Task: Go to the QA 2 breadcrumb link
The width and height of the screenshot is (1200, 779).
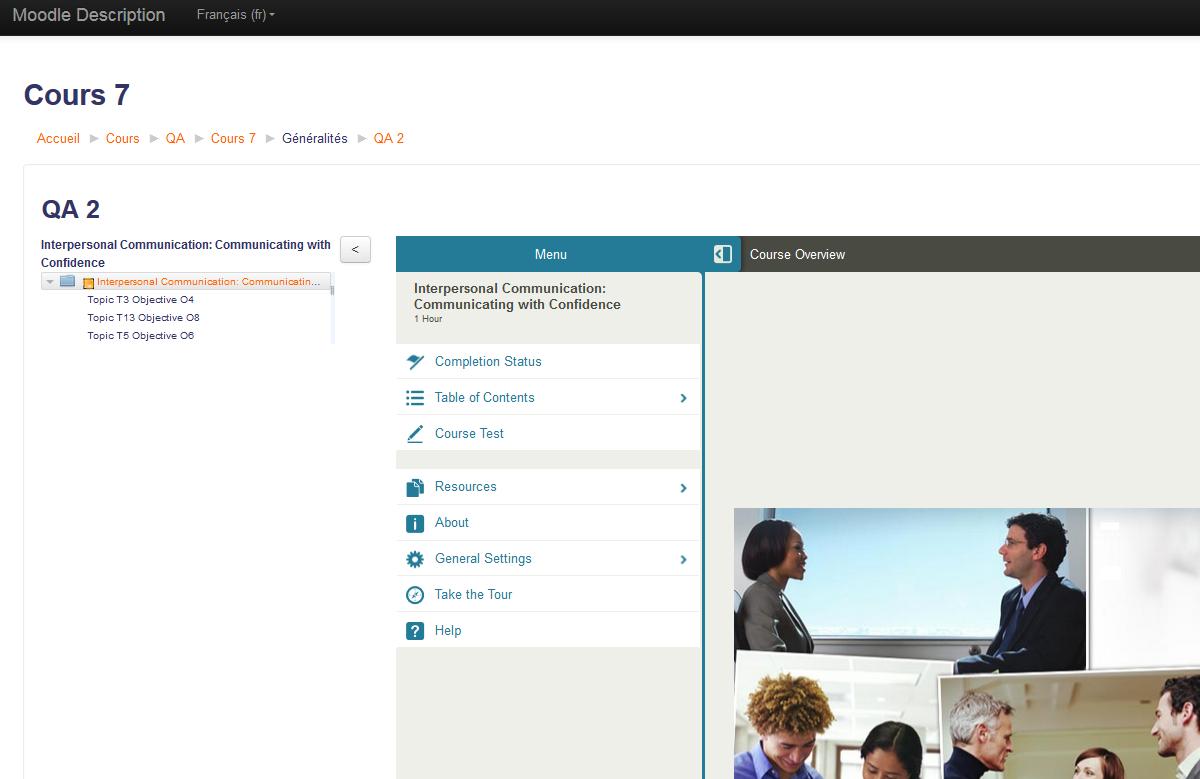Action: coord(389,138)
